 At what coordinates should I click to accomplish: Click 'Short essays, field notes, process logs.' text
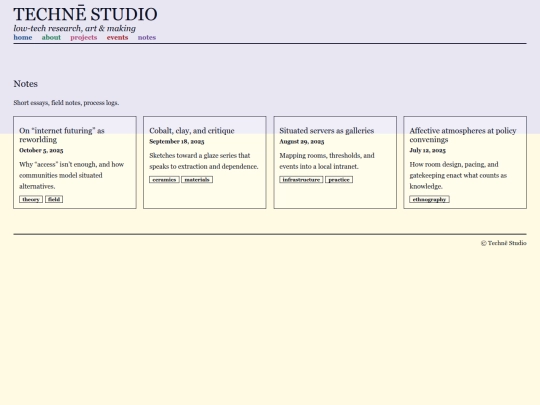click(66, 103)
